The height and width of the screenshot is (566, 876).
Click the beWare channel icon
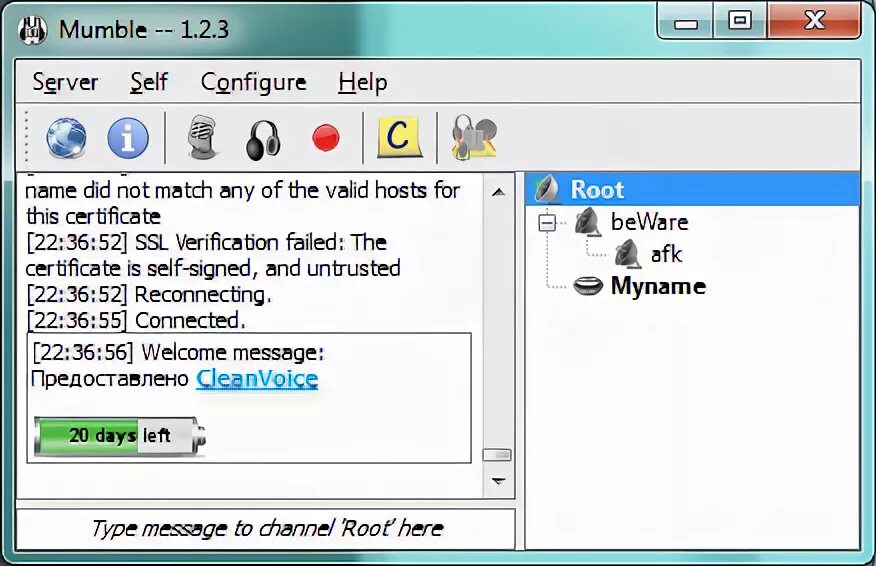(x=588, y=222)
